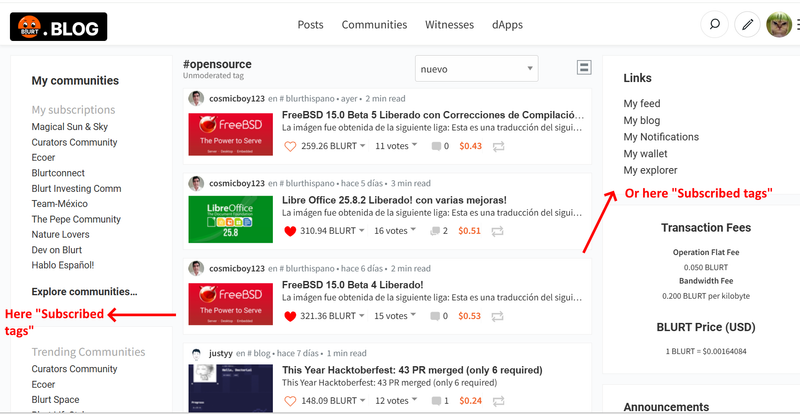Click comments icon on Libre Office post
The image size is (800, 414).
coord(437,231)
